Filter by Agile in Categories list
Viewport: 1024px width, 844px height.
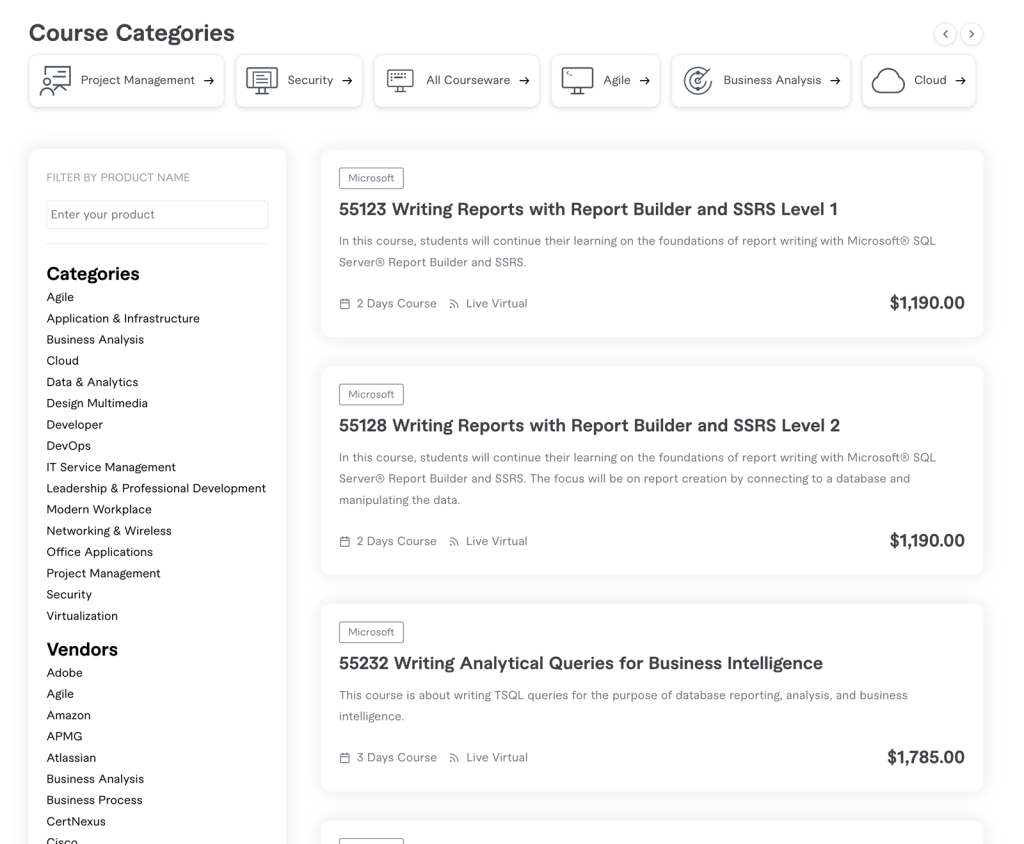[x=60, y=297]
